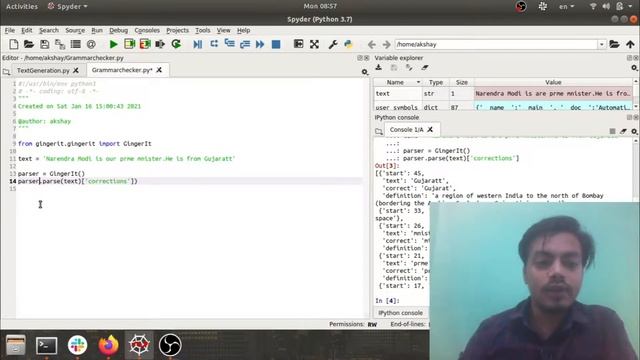The height and width of the screenshot is (360, 640).
Task: Switch to TextGeneration.py tab
Action: pyautogui.click(x=43, y=70)
